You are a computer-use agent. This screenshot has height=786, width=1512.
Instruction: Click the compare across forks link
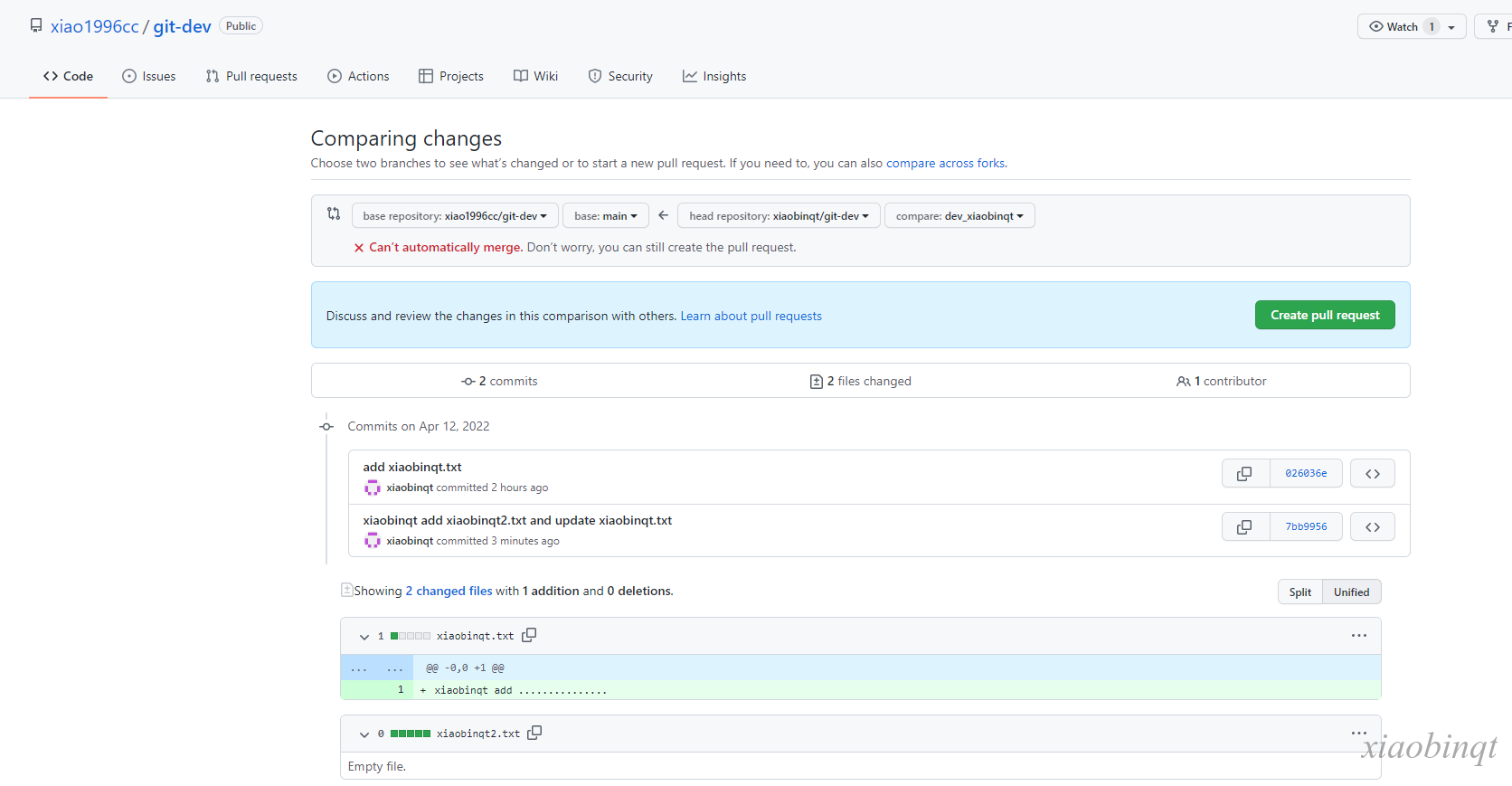pos(945,163)
